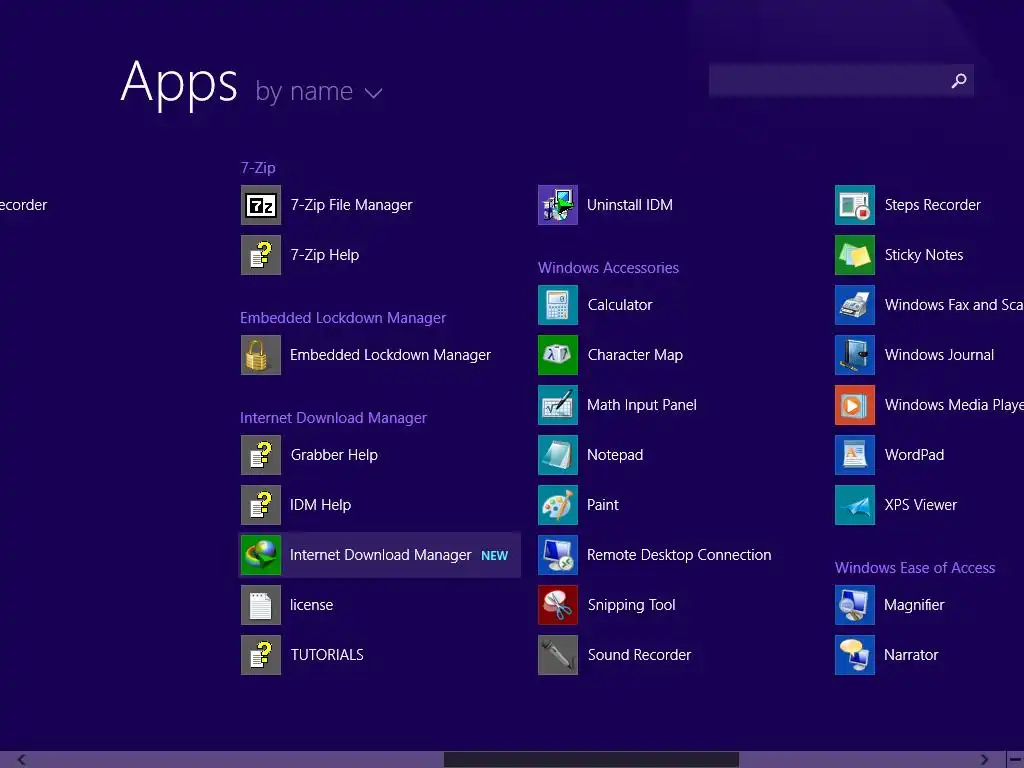
Task: Open the TUTORIALS help icon
Action: (x=261, y=655)
